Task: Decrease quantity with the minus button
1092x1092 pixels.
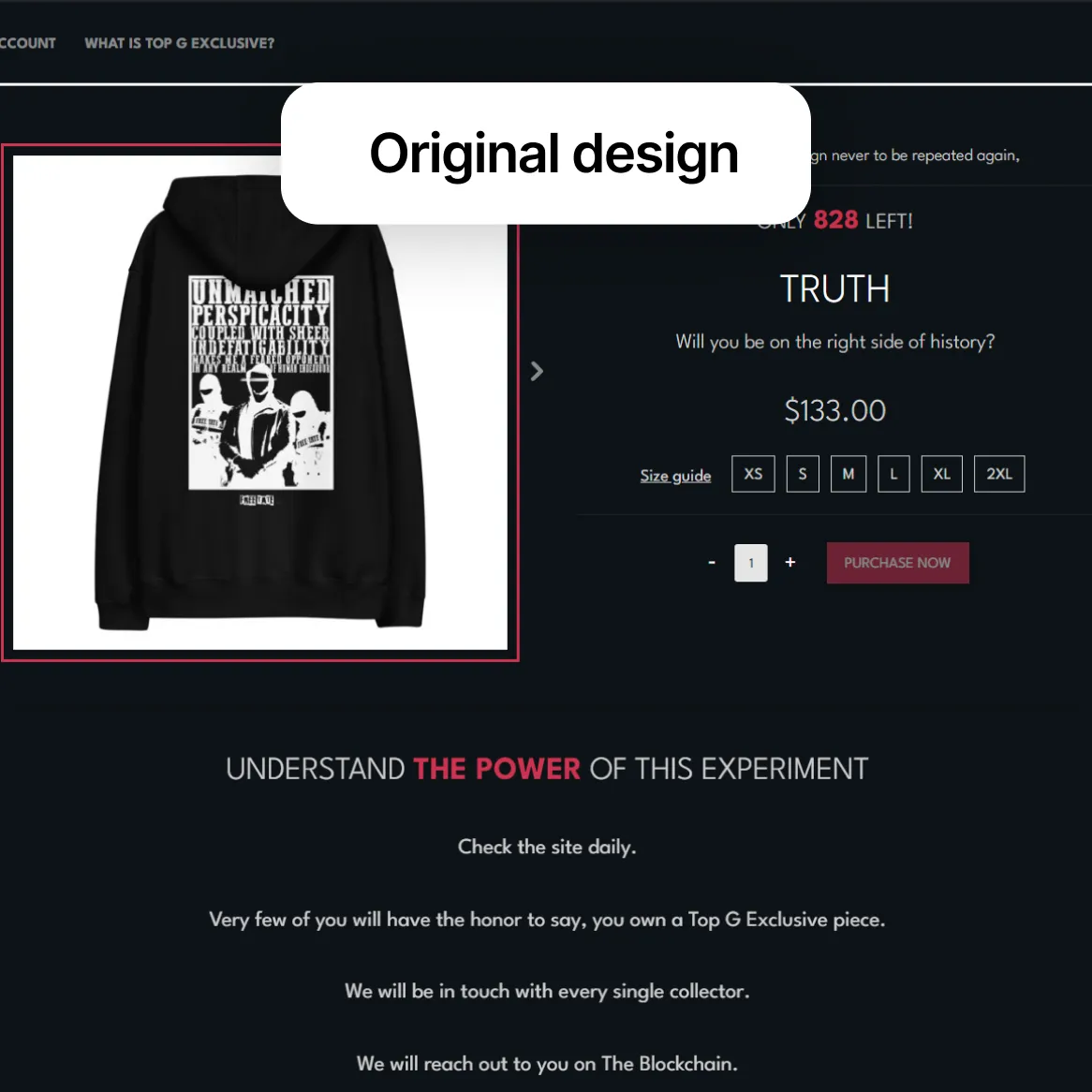Action: click(x=712, y=562)
